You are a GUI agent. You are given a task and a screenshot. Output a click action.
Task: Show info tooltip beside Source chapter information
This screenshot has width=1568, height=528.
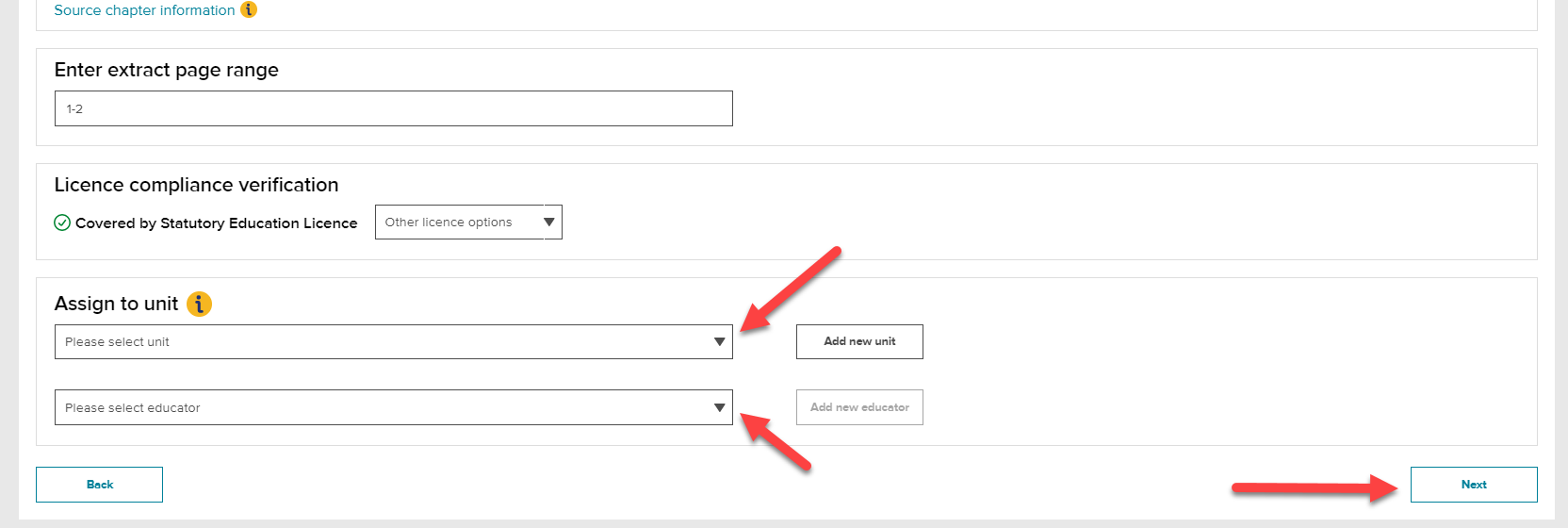[x=249, y=9]
